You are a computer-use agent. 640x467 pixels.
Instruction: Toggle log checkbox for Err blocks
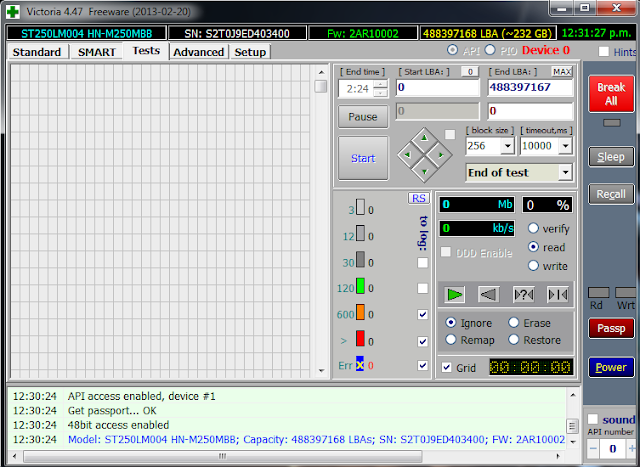coord(422,365)
